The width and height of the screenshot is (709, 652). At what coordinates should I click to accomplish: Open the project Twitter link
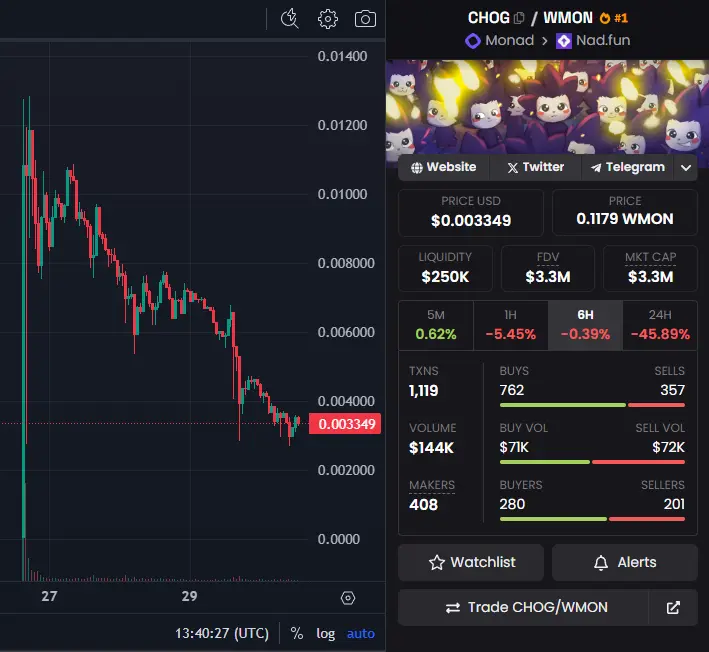[x=535, y=167]
